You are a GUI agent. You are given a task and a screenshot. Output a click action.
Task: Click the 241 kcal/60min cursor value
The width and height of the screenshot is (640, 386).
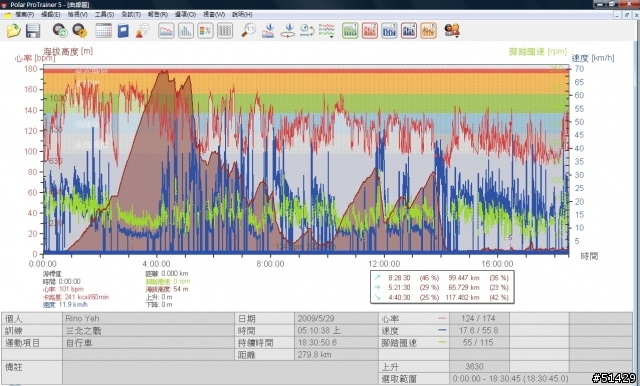pyautogui.click(x=87, y=297)
